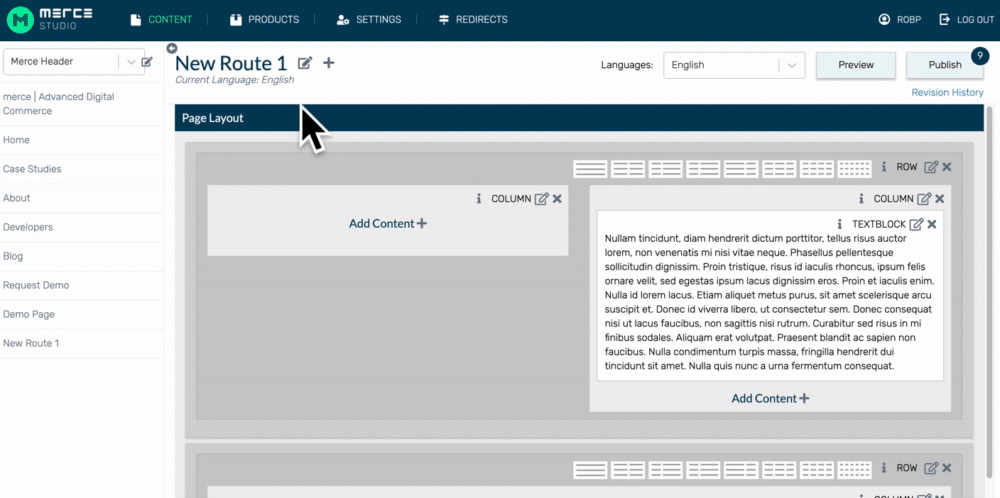Screen dimensions: 1000x498
Task: Select single-column layout for first row
Action: [590, 168]
